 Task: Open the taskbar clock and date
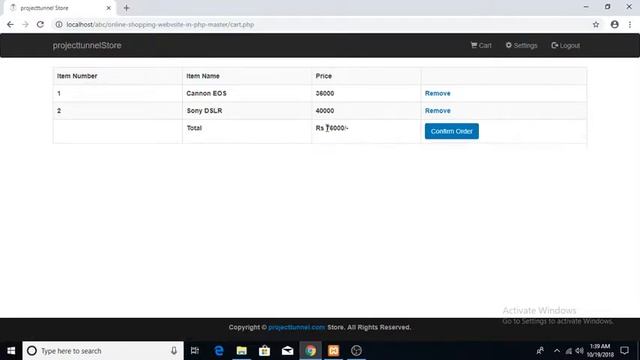click(600, 351)
